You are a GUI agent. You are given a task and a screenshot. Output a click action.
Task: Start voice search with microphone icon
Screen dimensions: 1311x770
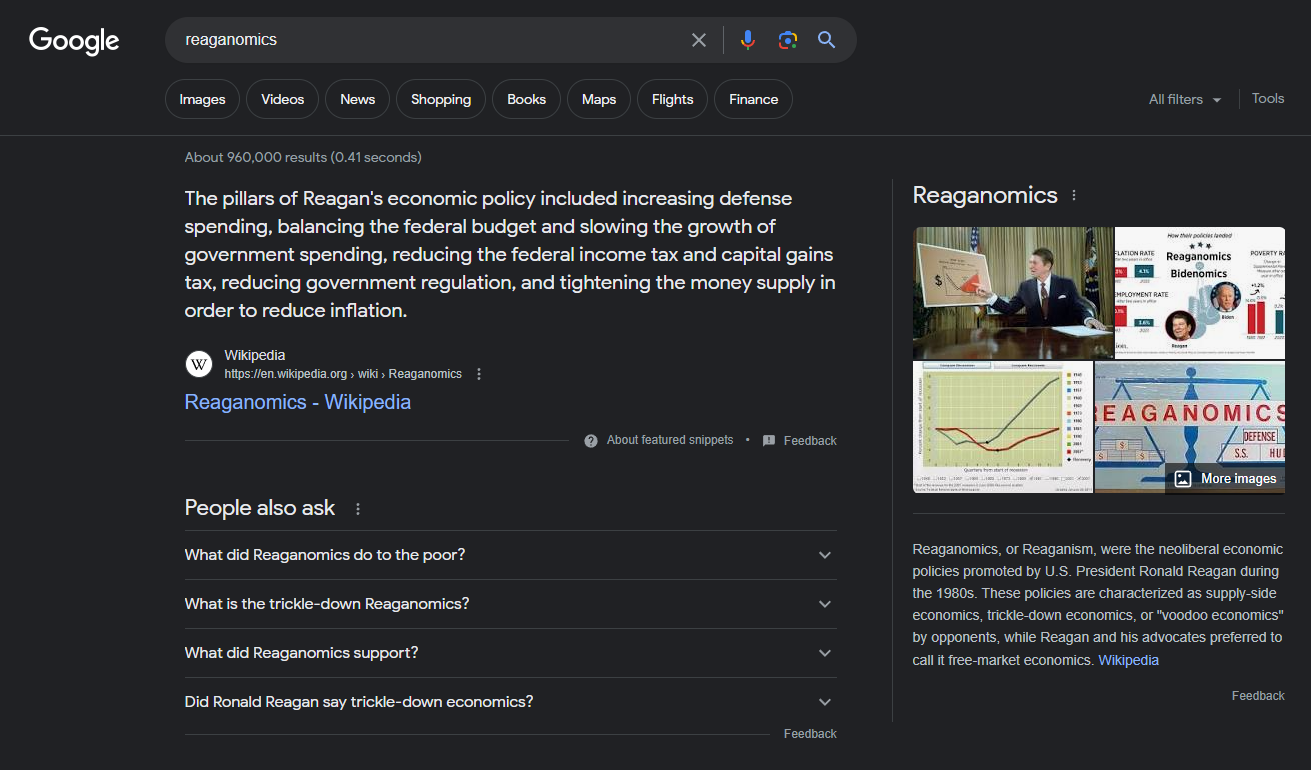[748, 40]
